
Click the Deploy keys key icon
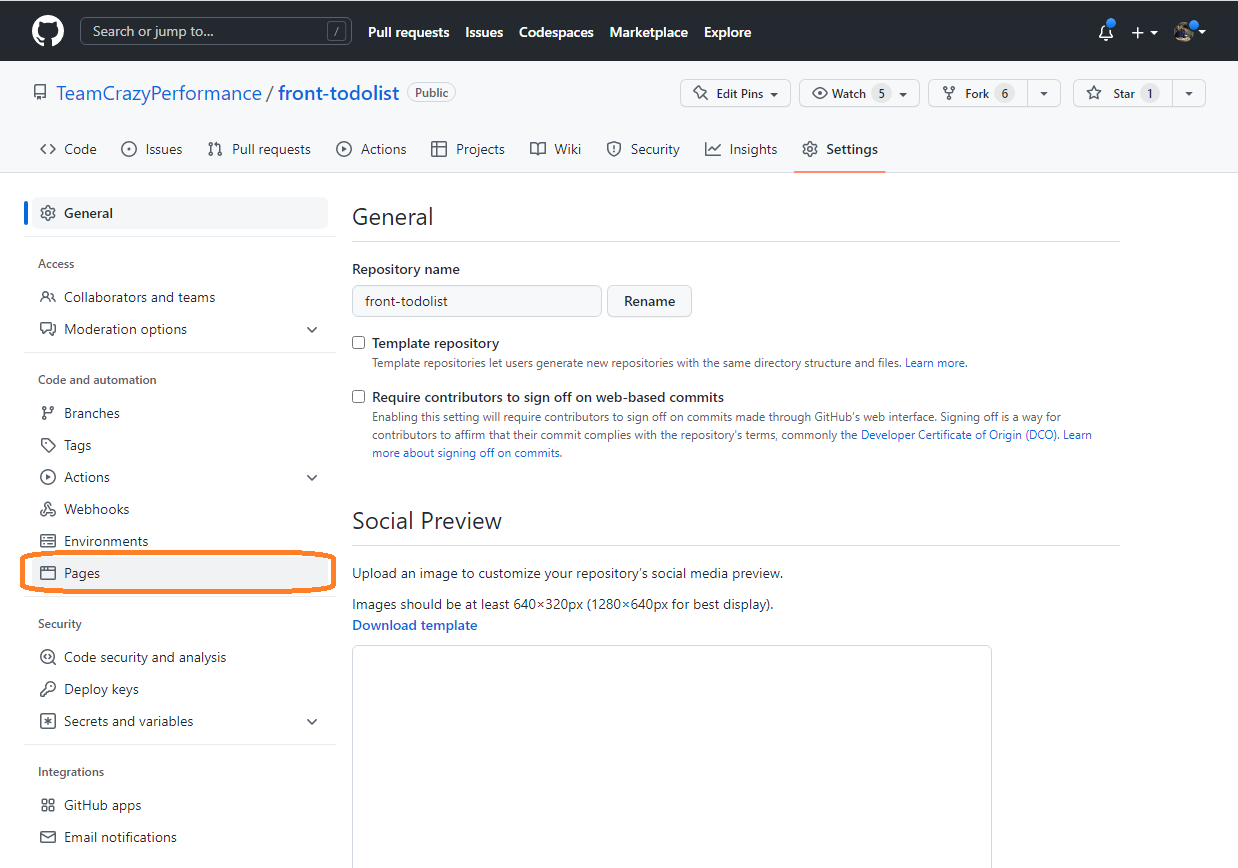(x=48, y=689)
